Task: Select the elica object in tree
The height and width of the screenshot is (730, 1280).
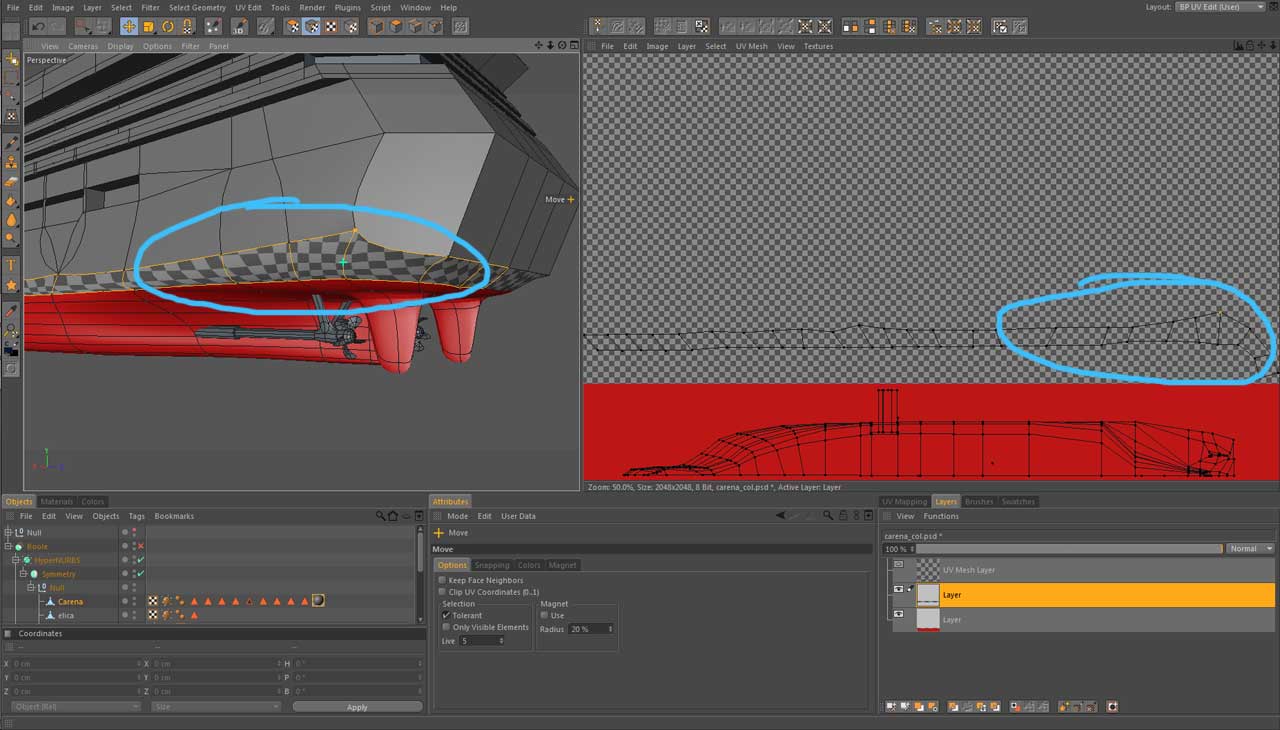Action: pyautogui.click(x=66, y=615)
